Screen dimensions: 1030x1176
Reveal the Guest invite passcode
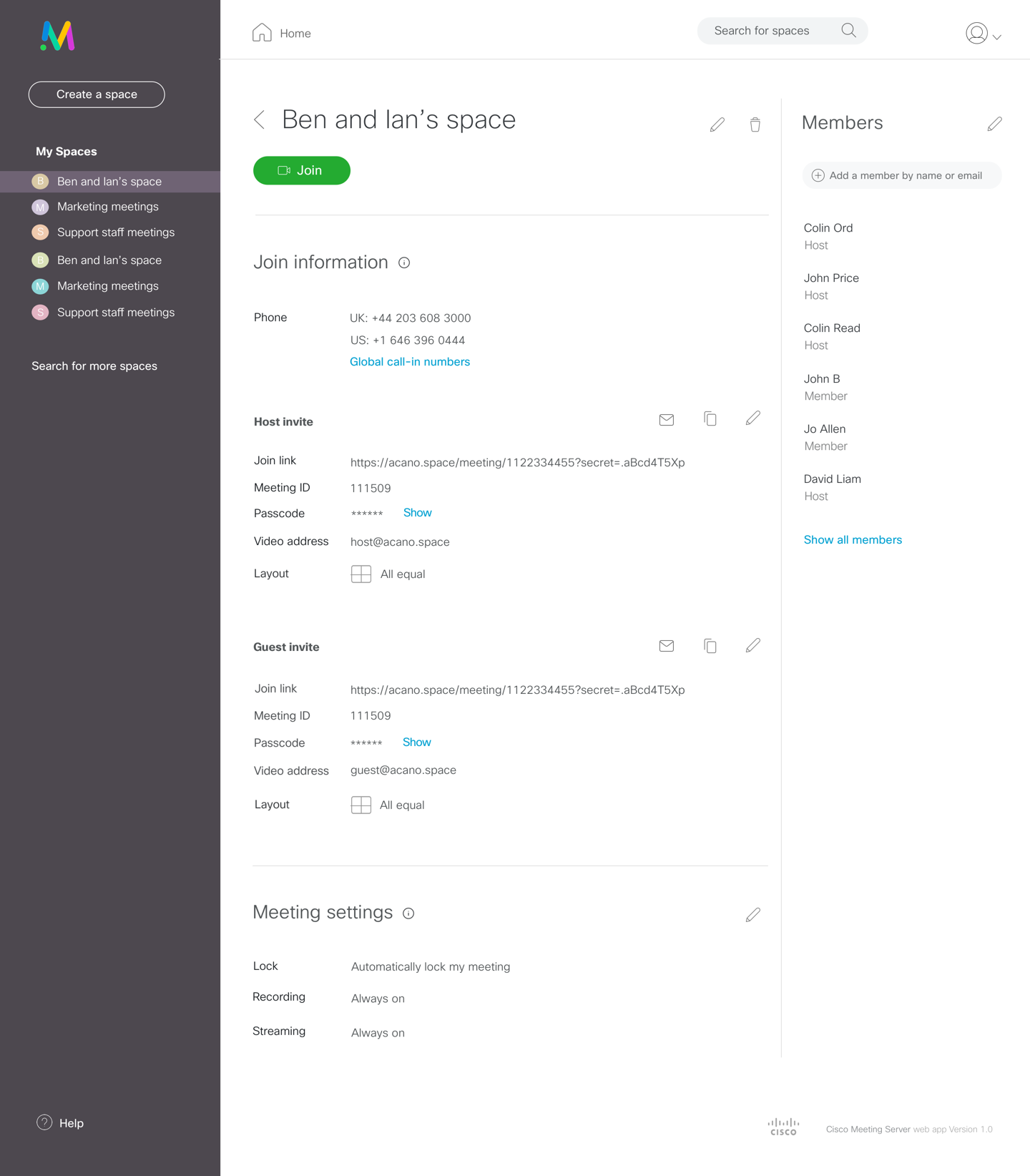pyautogui.click(x=416, y=743)
